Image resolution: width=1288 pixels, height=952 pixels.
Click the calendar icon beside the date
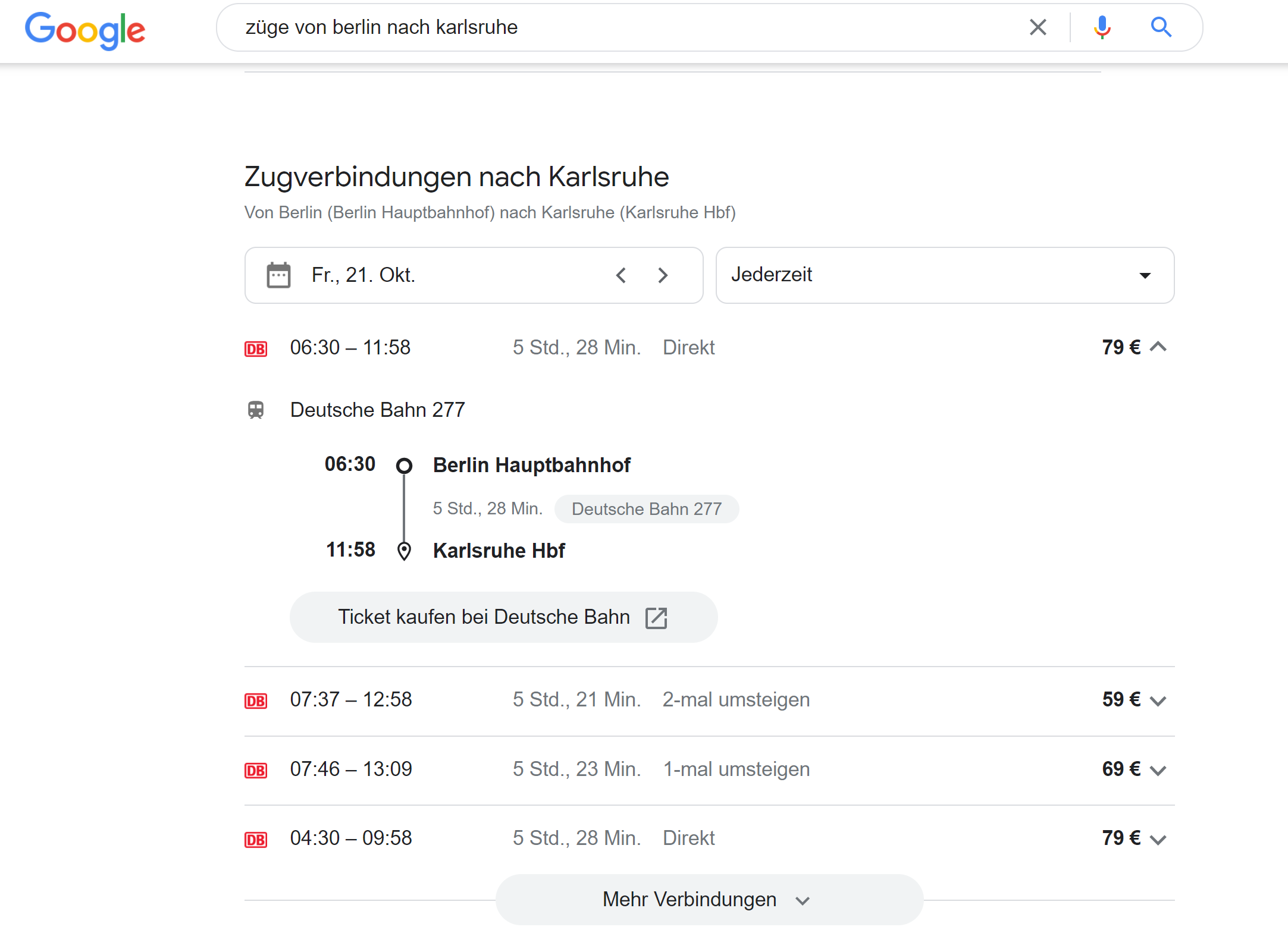(x=277, y=275)
